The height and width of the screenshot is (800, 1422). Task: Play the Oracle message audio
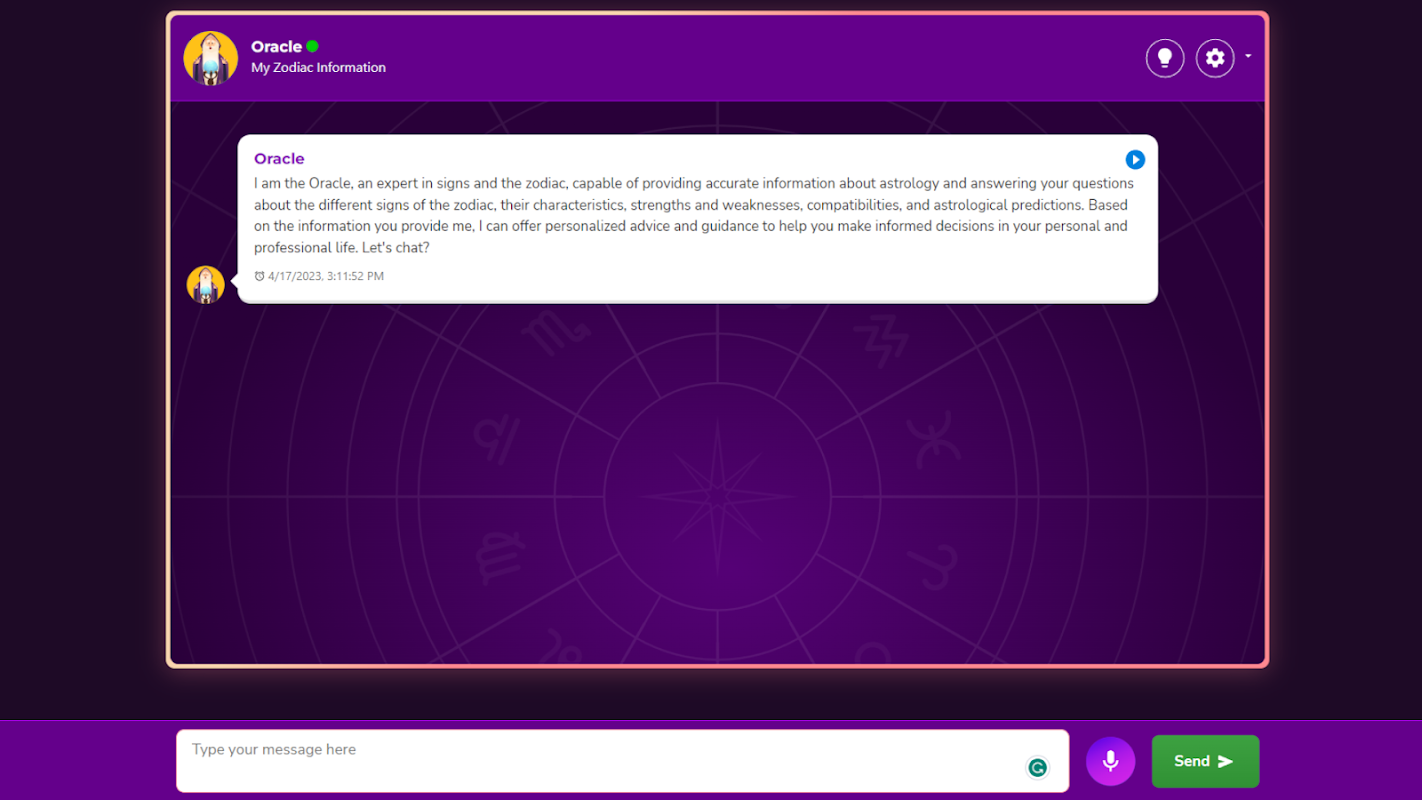1135,160
